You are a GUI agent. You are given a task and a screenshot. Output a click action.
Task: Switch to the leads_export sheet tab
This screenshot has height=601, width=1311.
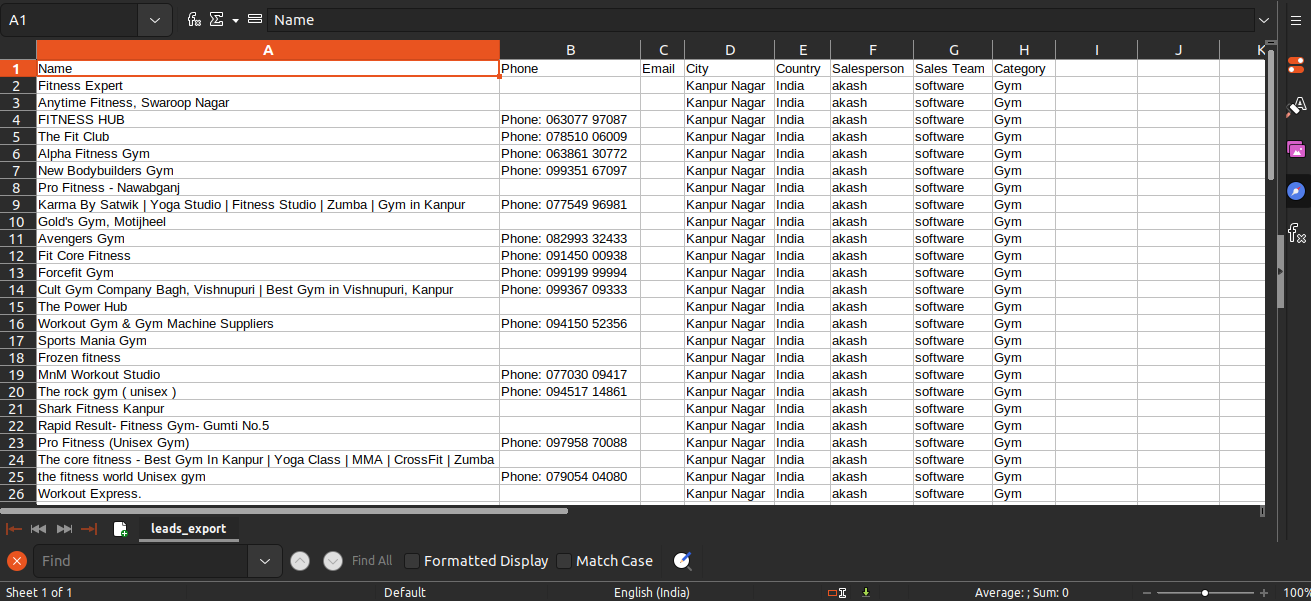[x=188, y=529]
